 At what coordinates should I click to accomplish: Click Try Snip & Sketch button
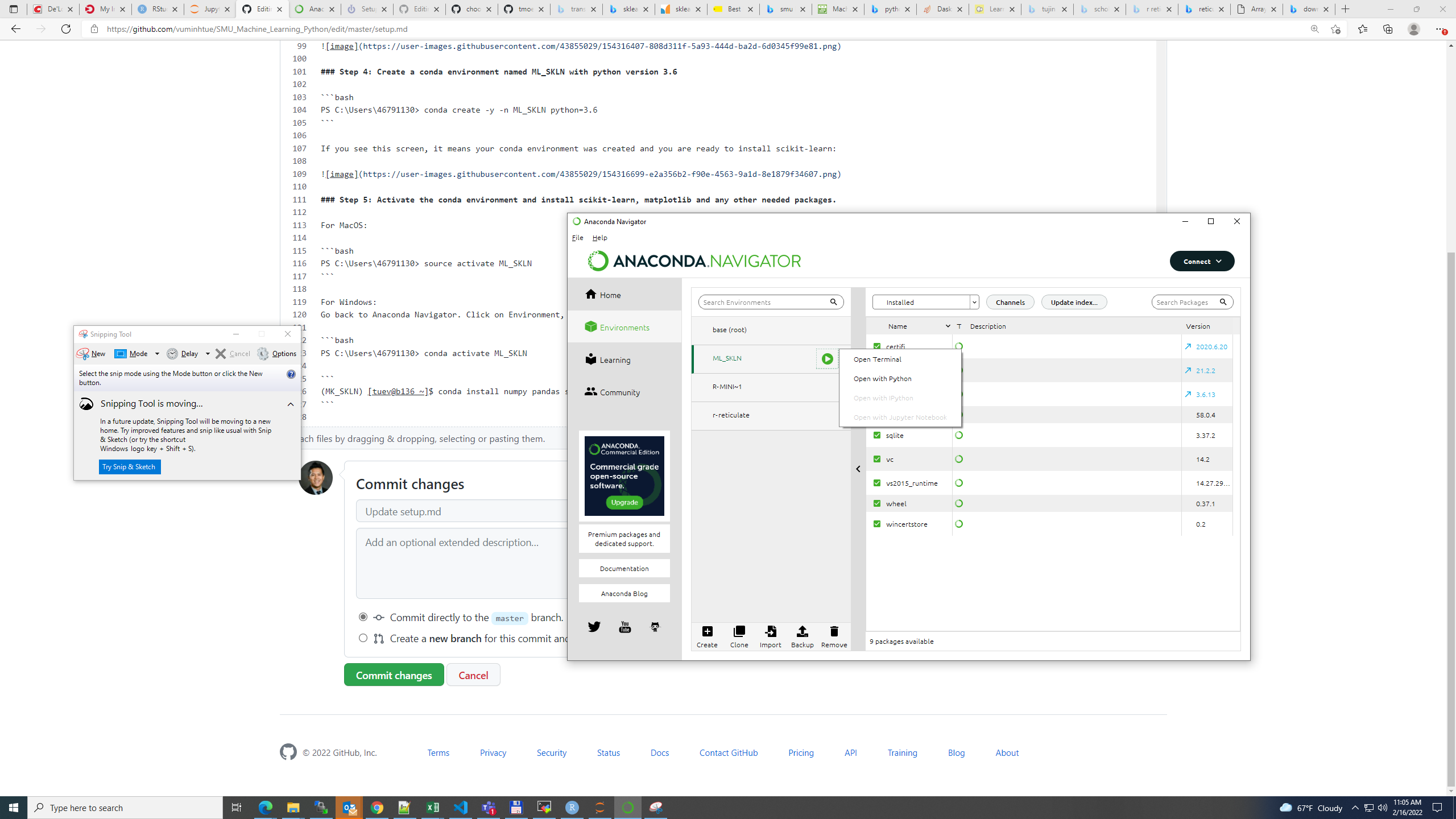(129, 467)
